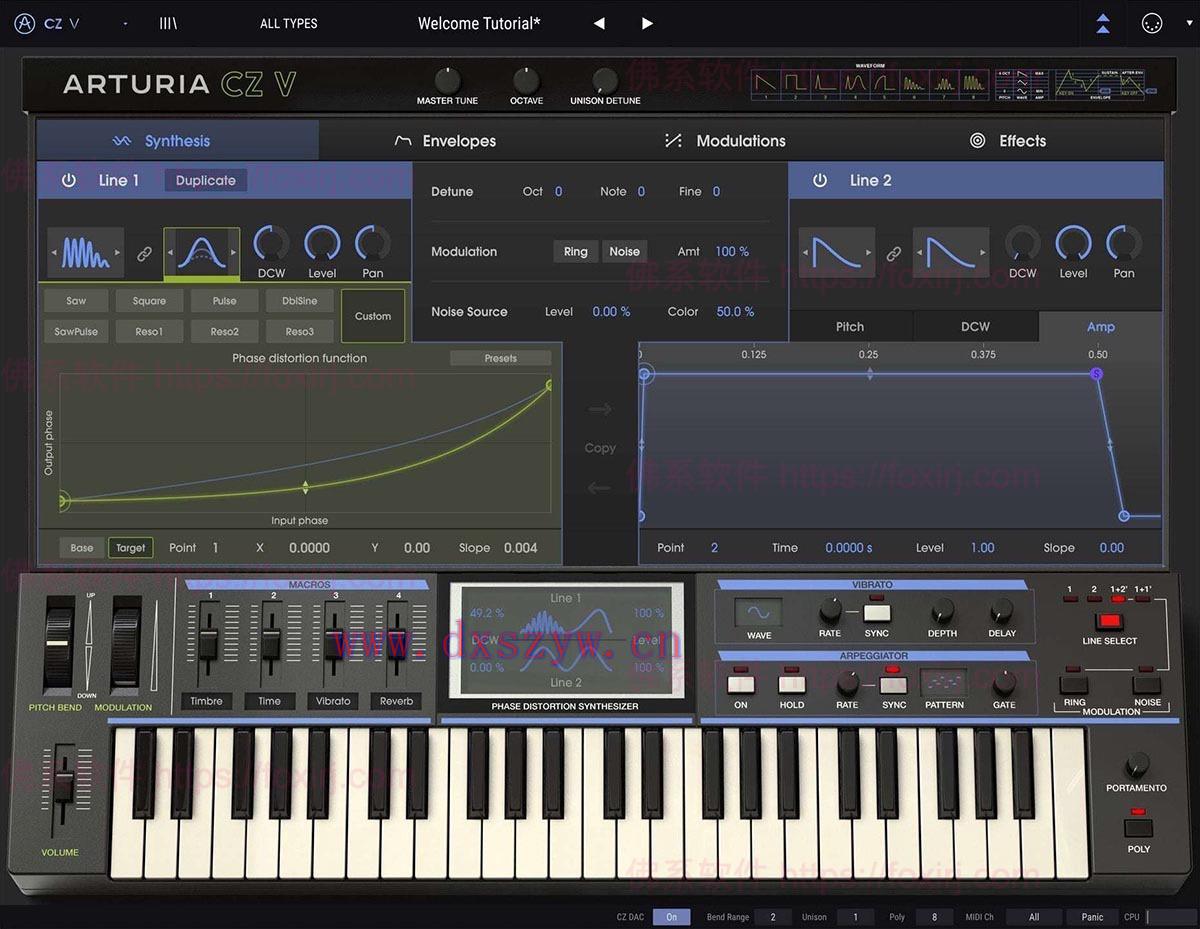This screenshot has width=1200, height=929.
Task: Select the Saw waveform button
Action: pos(76,301)
